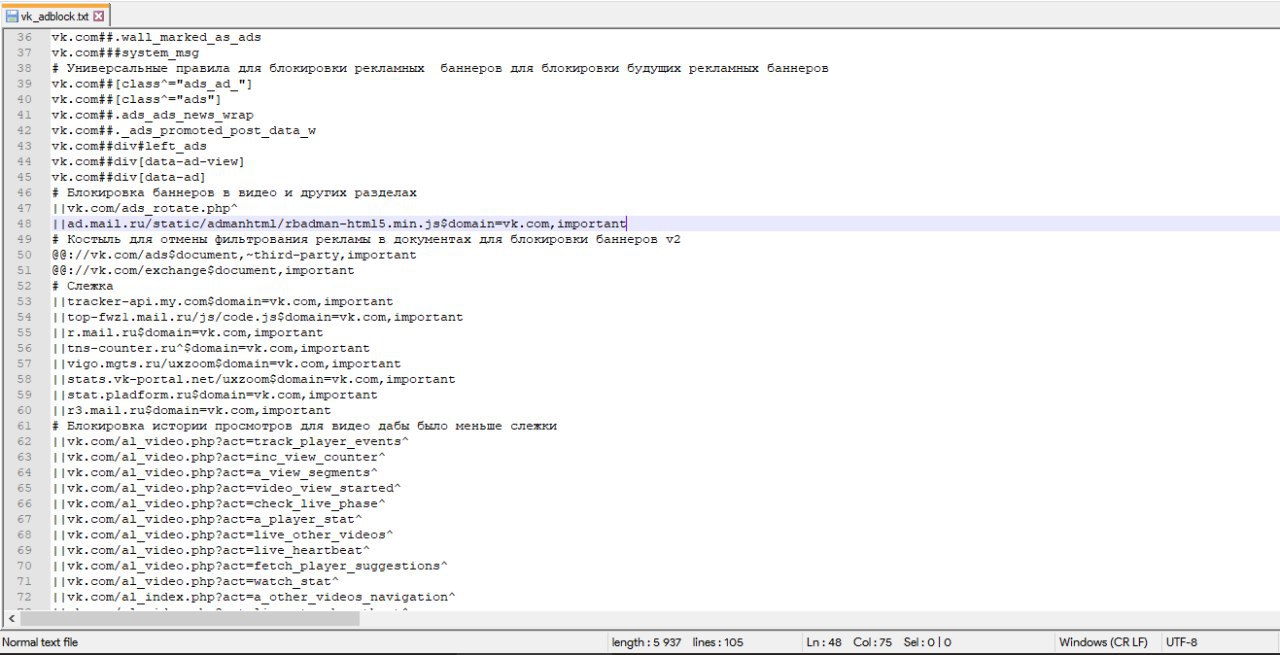Image resolution: width=1280 pixels, height=655 pixels.
Task: Click the comment '# Слежка'
Action: (83, 286)
